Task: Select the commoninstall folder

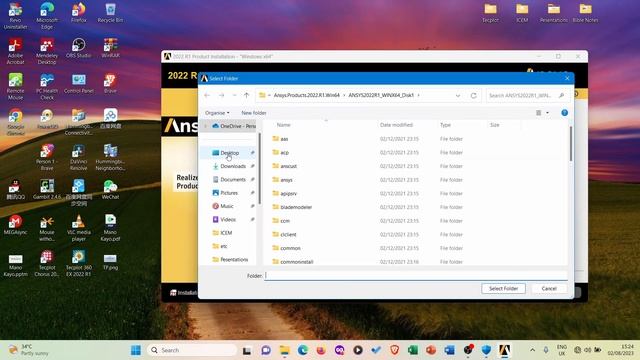Action: [297, 262]
